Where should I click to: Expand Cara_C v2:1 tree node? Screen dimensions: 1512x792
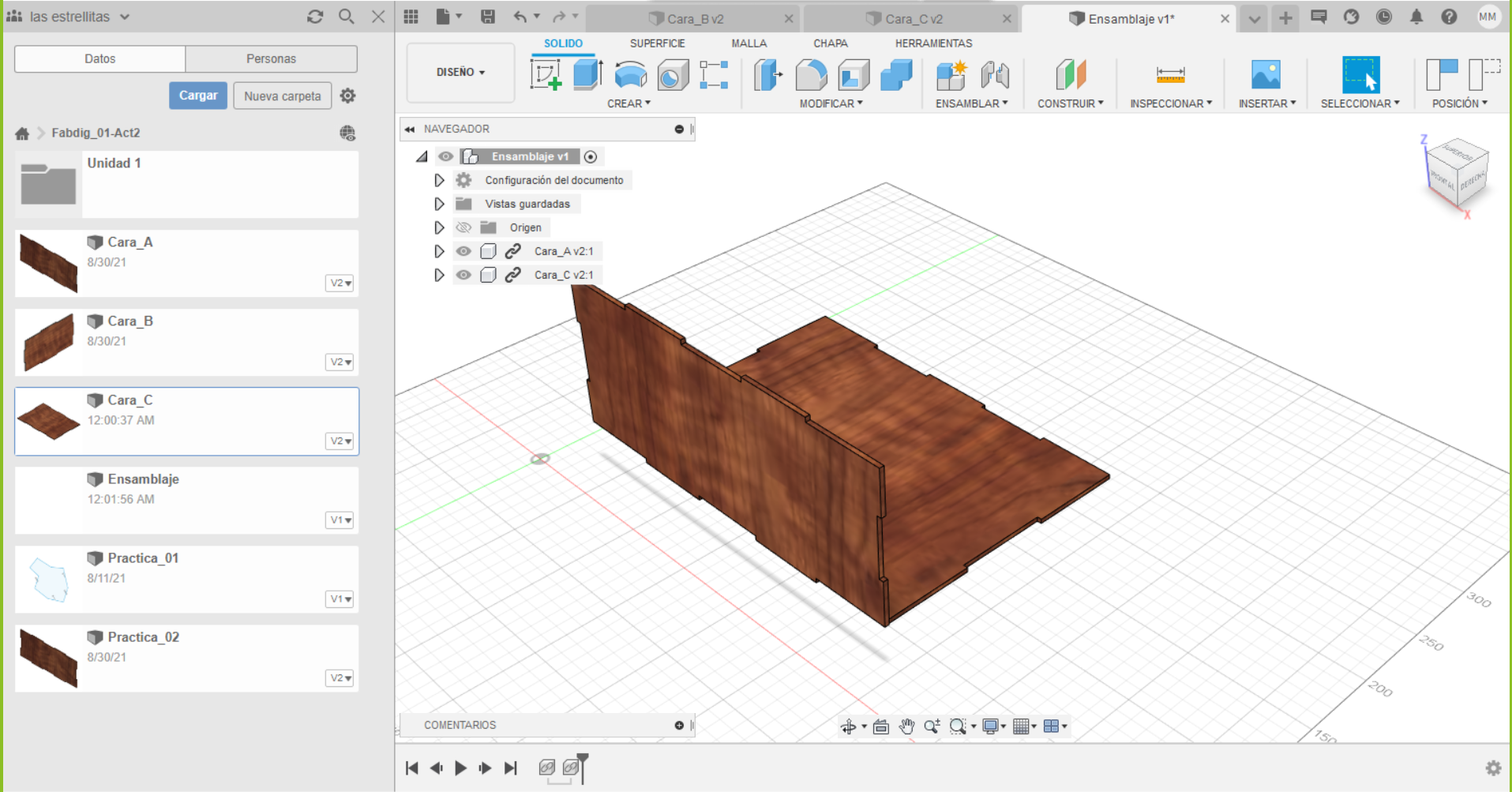pyautogui.click(x=439, y=275)
